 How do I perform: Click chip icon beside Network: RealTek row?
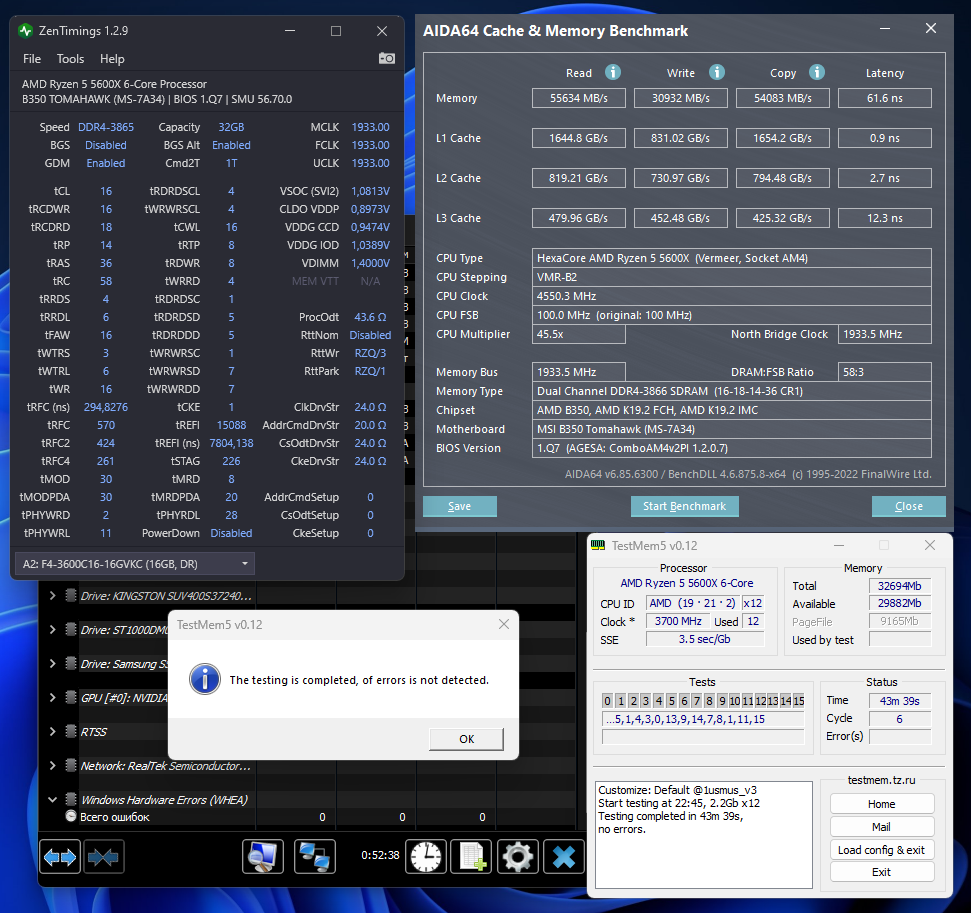[71, 766]
